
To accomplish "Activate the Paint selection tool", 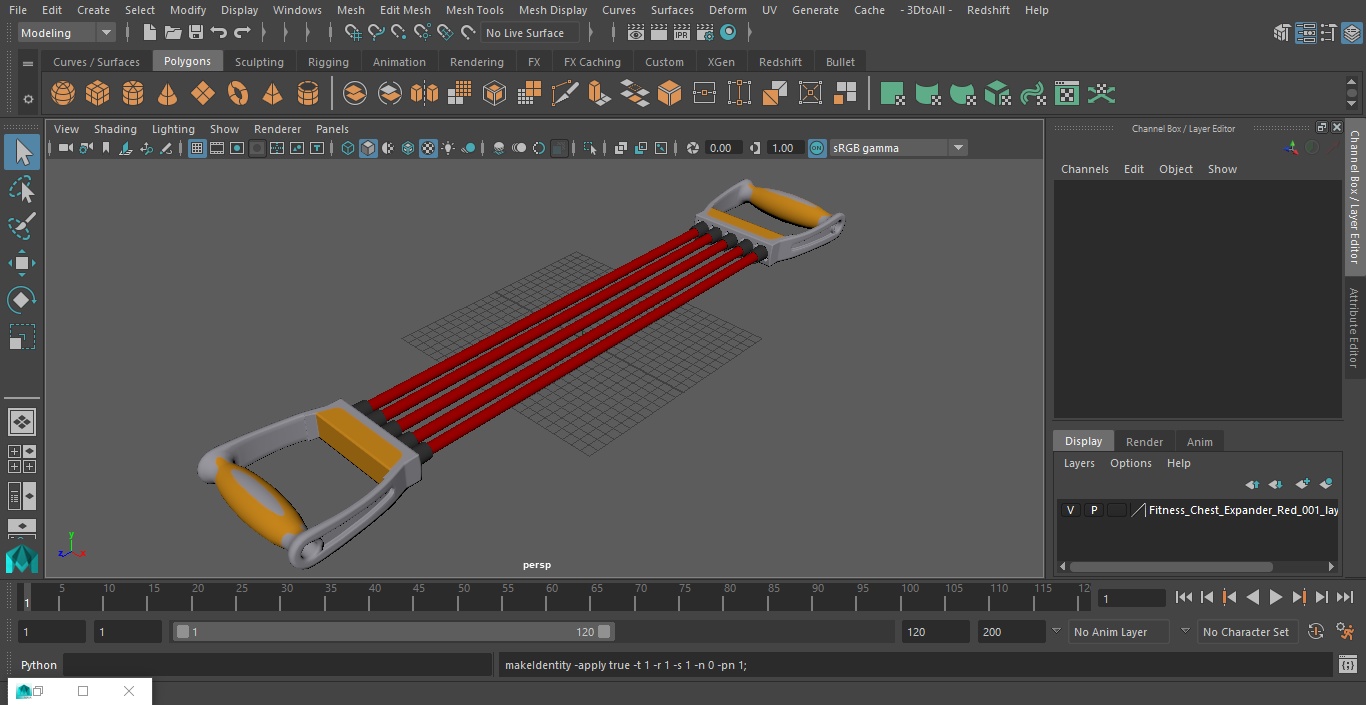I will (22, 226).
